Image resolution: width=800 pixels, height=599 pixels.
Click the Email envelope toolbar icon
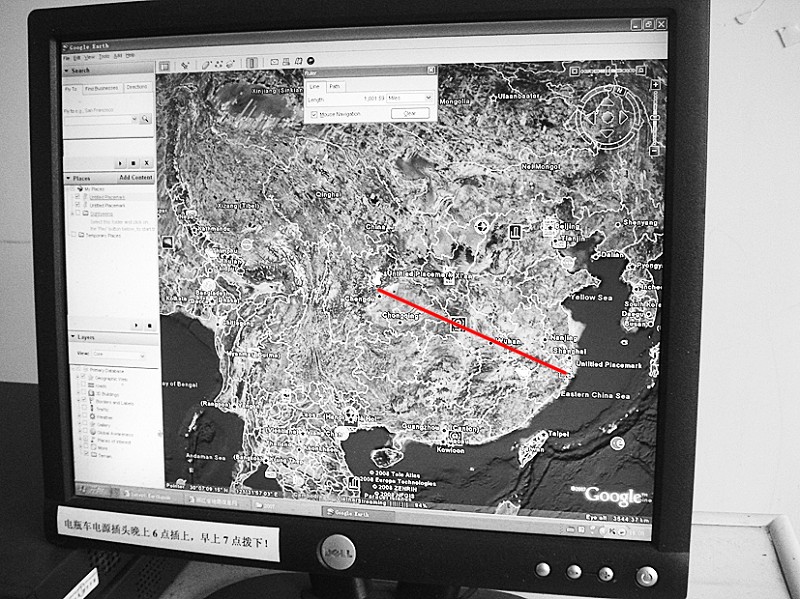(x=274, y=62)
